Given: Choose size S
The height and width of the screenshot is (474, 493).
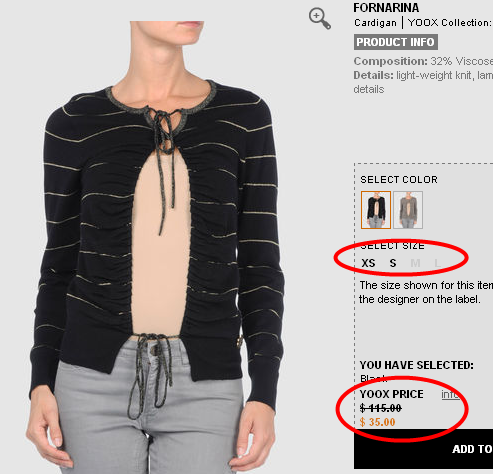Looking at the screenshot, I should (x=393, y=263).
